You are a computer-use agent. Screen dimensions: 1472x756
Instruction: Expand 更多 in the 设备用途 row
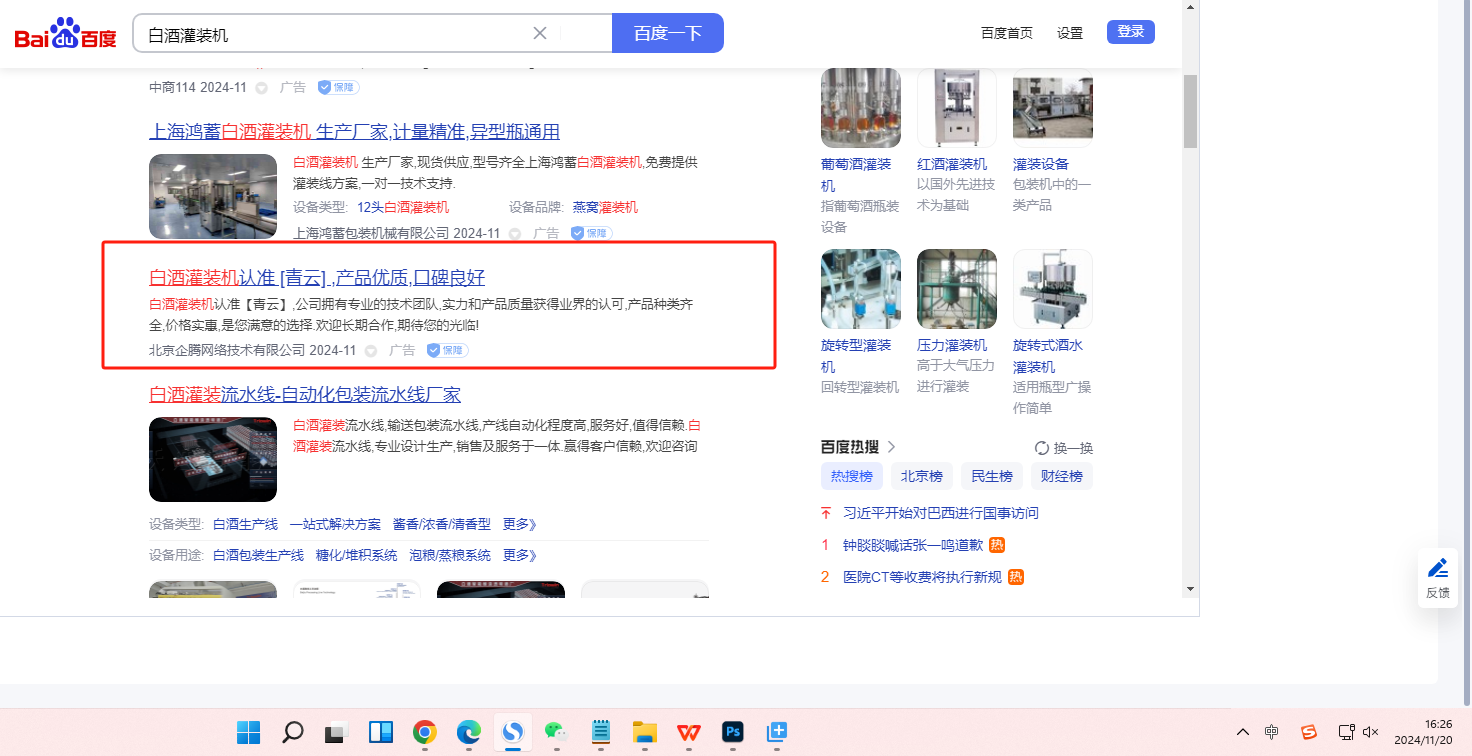click(520, 555)
